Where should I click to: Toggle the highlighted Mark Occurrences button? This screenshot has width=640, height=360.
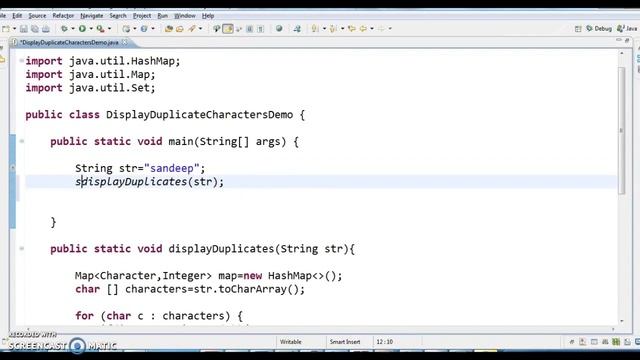228,29
